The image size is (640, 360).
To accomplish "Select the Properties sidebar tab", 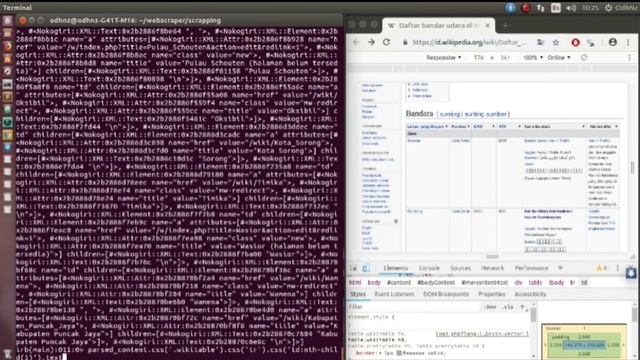I will pyautogui.click(x=491, y=294).
